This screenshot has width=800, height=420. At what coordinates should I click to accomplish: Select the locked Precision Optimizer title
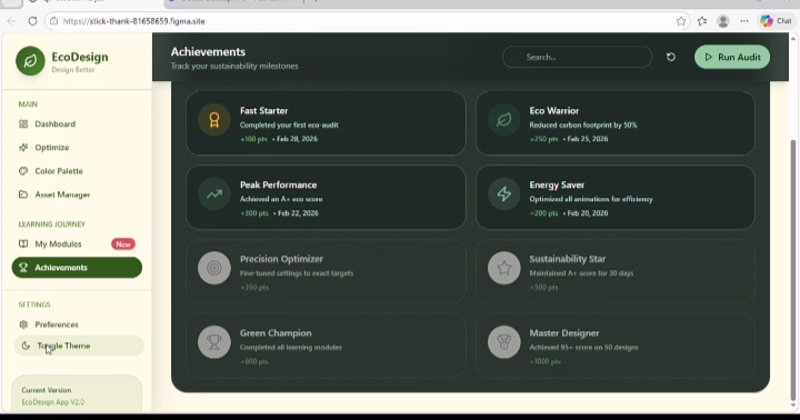pyautogui.click(x=282, y=259)
